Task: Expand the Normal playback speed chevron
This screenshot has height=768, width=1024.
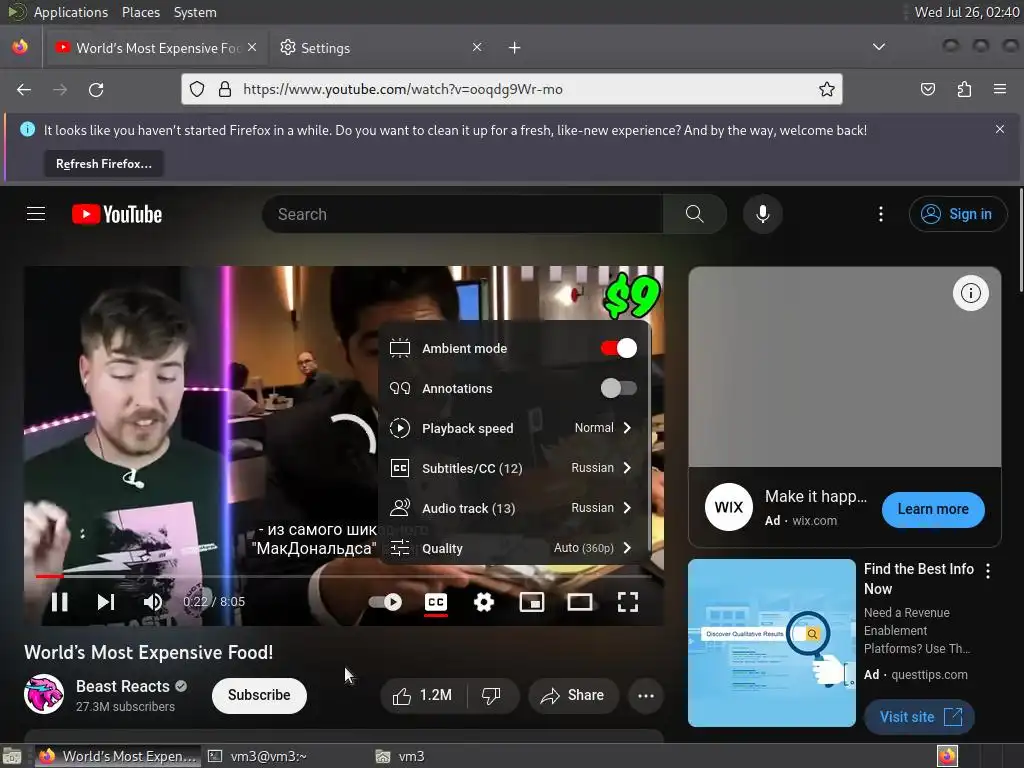Action: coord(627,428)
